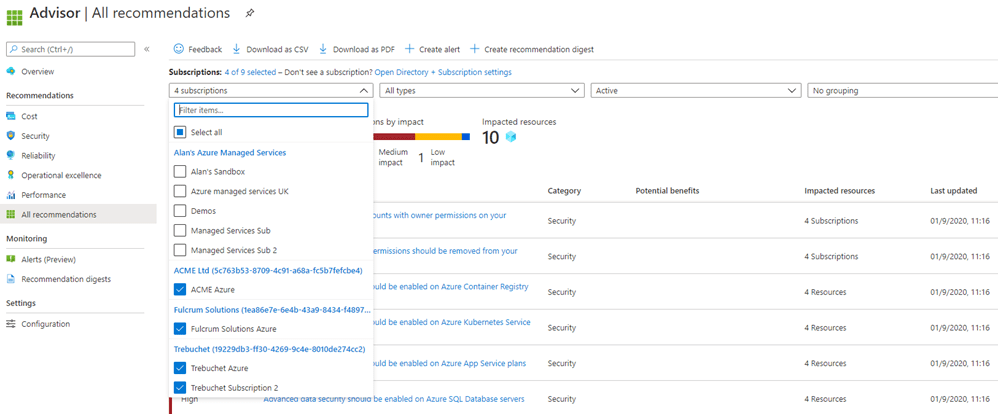Click the Filter items search field
Viewport: 998px width, 414px height.
pos(271,110)
